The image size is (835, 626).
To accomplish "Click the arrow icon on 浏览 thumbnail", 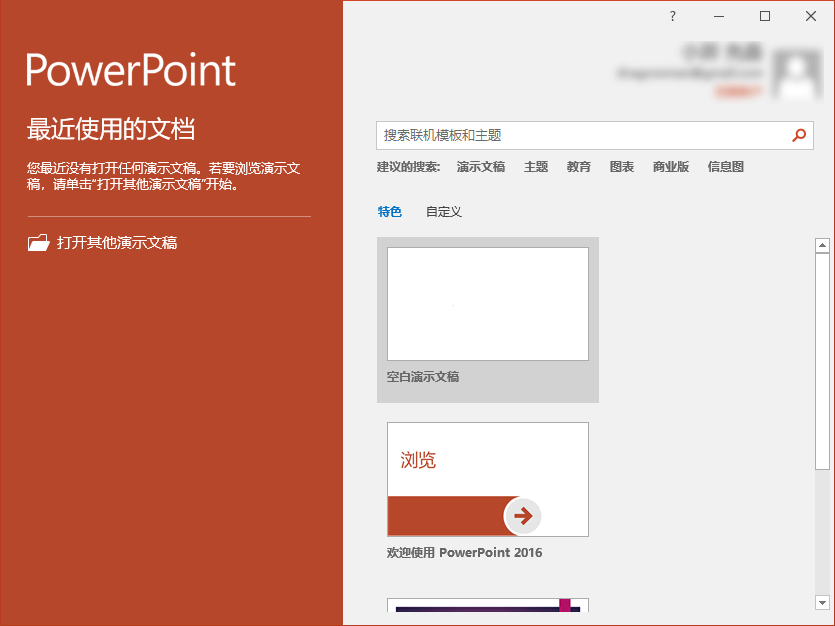I will coord(522,515).
